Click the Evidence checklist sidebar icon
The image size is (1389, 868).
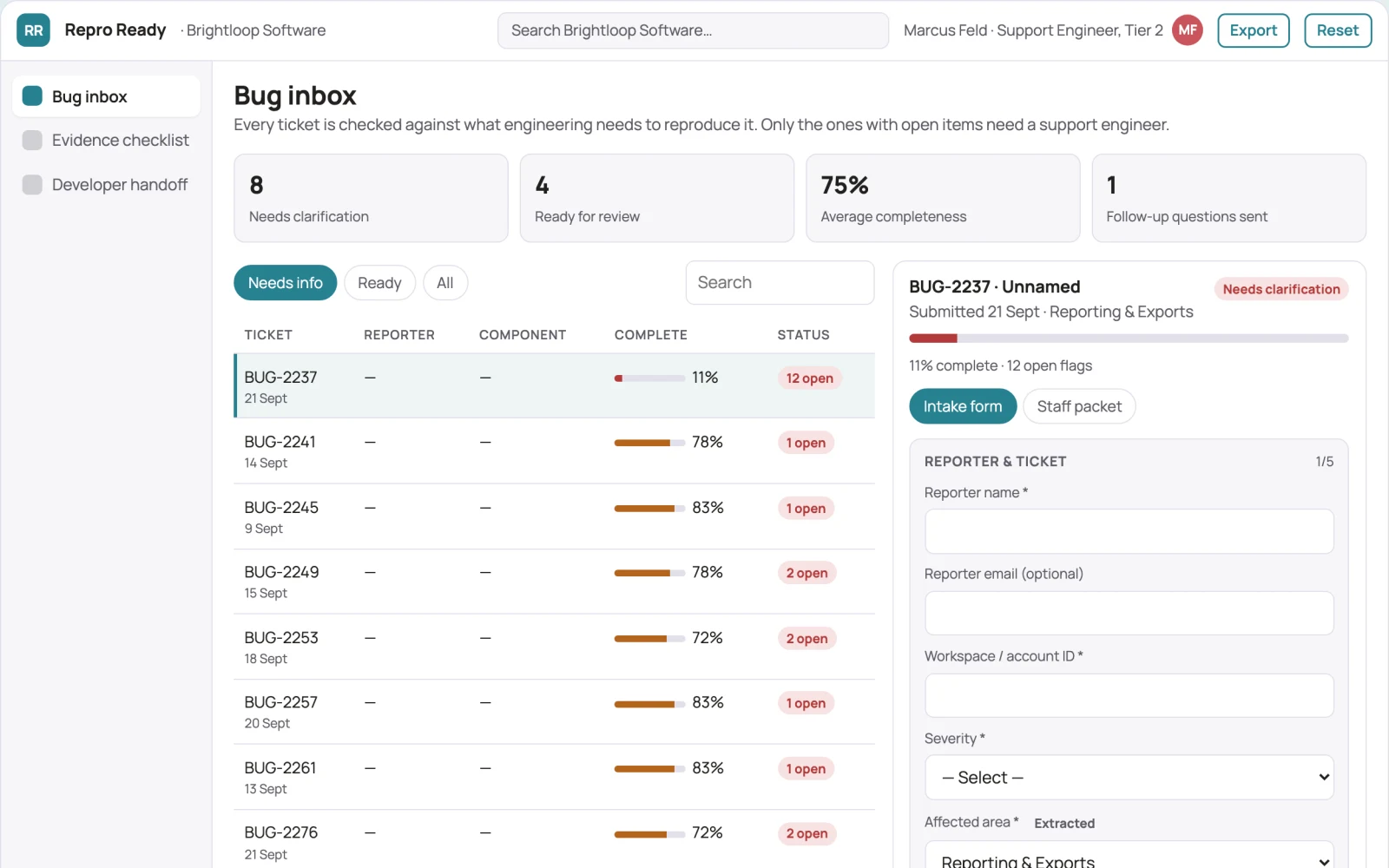pyautogui.click(x=32, y=141)
